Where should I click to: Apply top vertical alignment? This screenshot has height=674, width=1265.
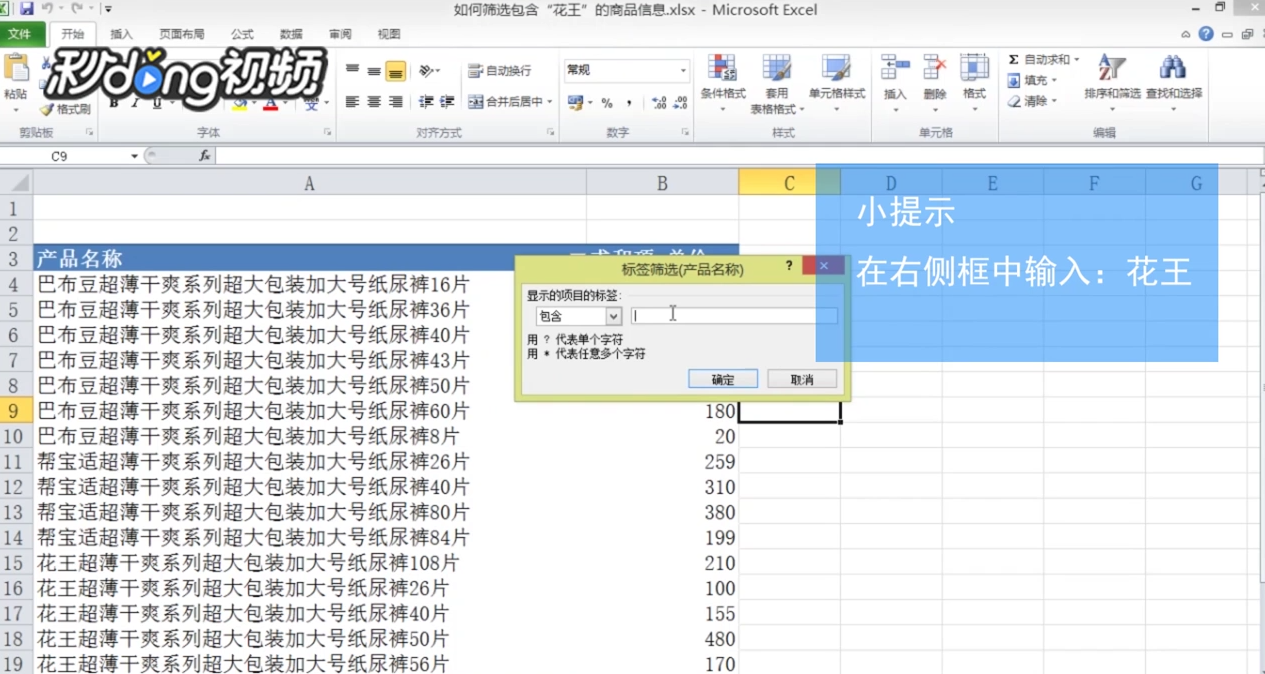(352, 71)
